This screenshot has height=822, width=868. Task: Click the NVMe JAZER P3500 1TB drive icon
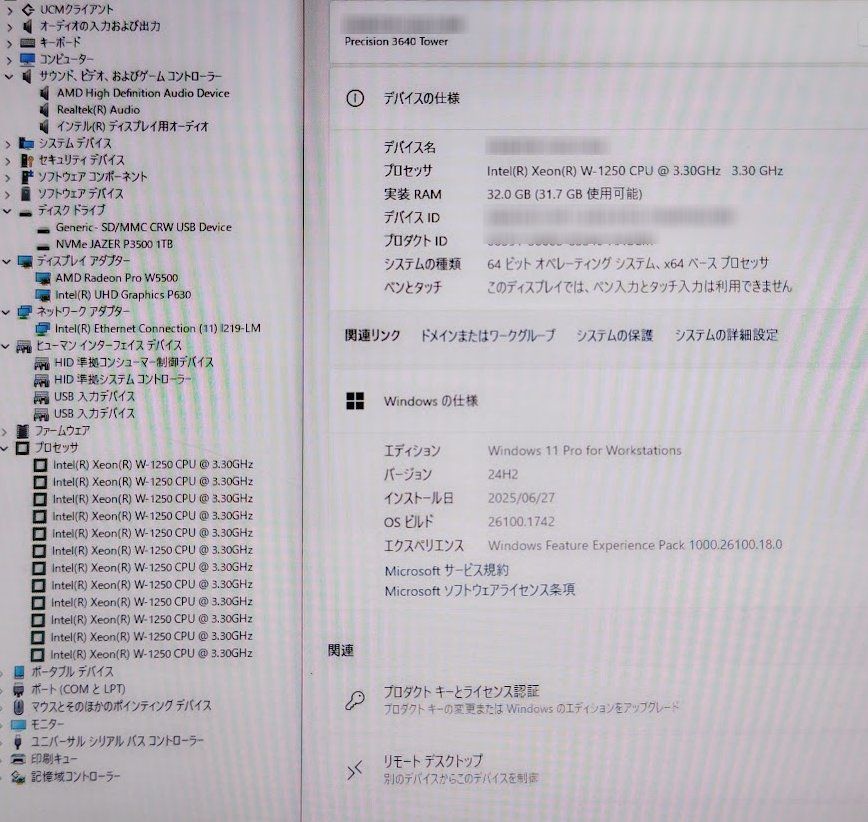point(43,245)
